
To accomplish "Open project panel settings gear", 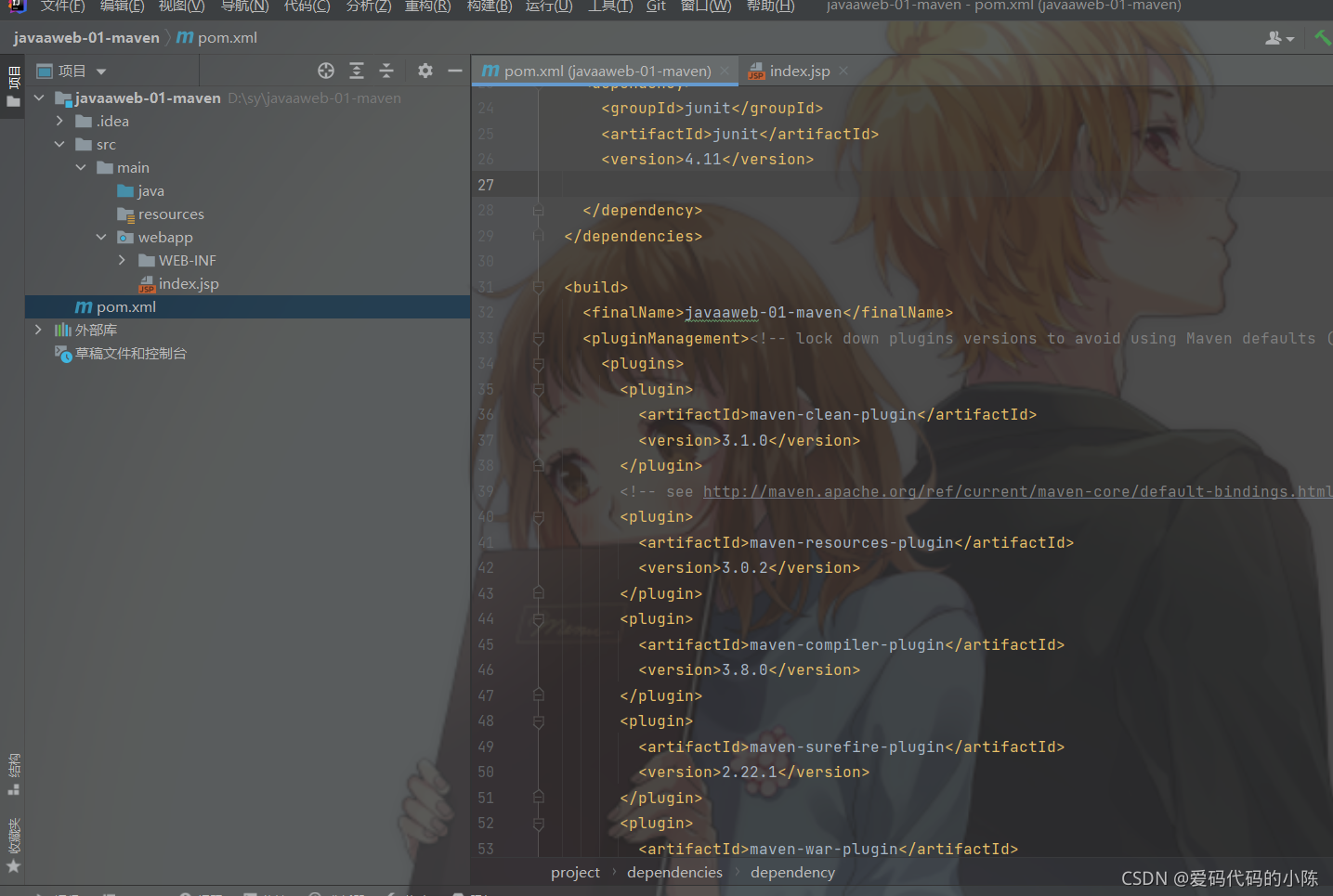I will click(x=425, y=71).
